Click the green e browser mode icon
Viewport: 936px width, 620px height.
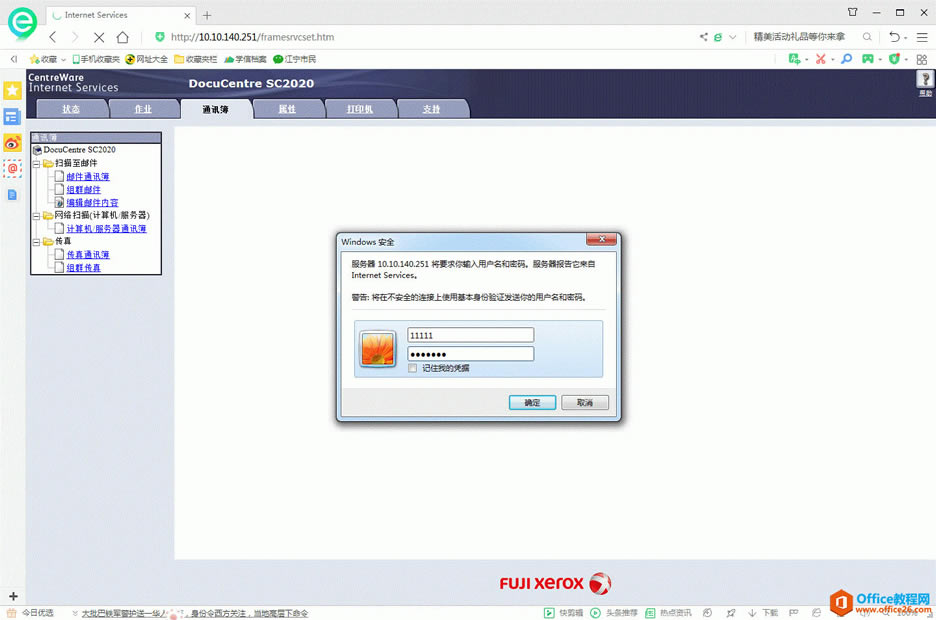(x=718, y=37)
